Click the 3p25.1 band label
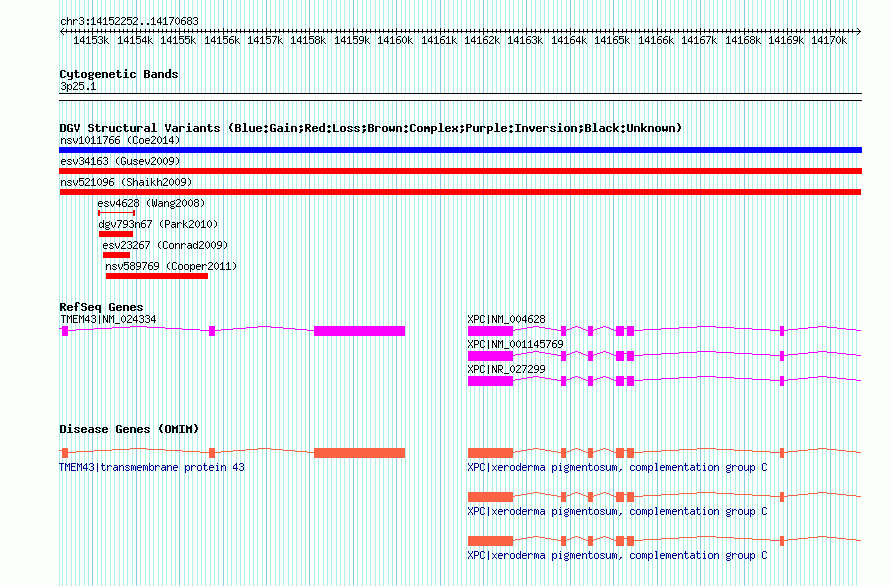The image size is (890, 586). pyautogui.click(x=78, y=86)
